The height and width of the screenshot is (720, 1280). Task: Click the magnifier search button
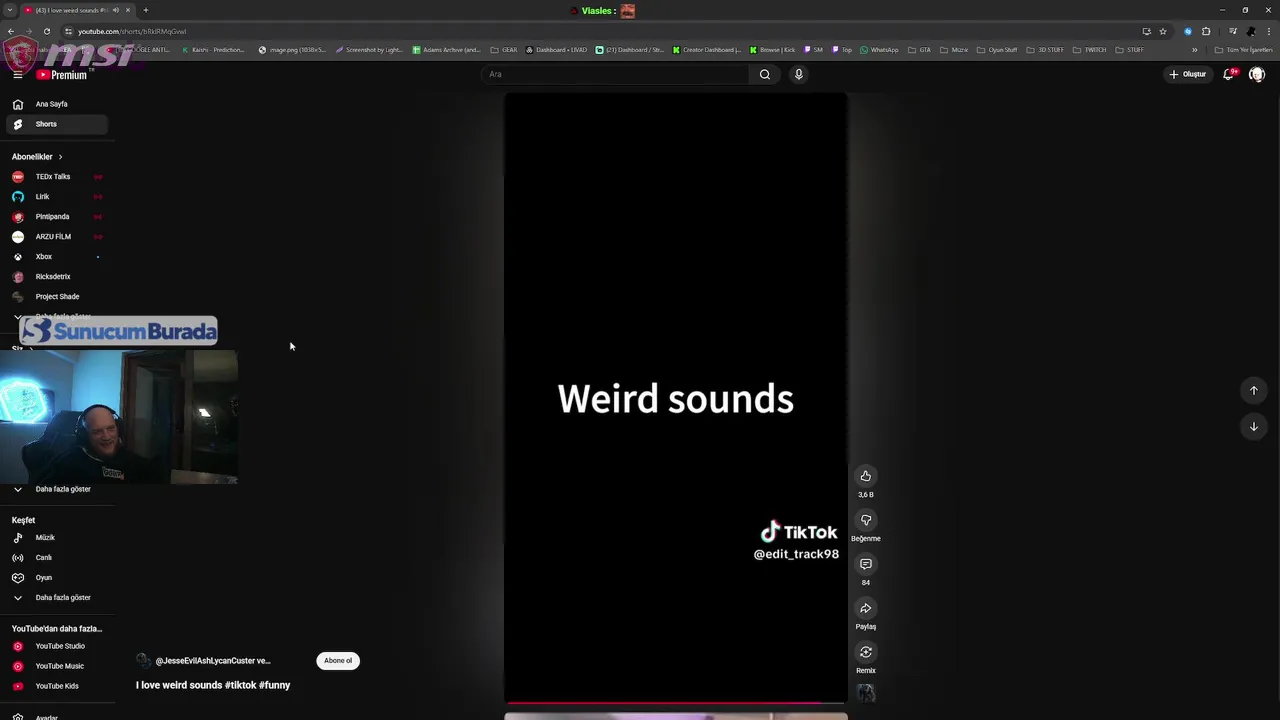pos(765,74)
